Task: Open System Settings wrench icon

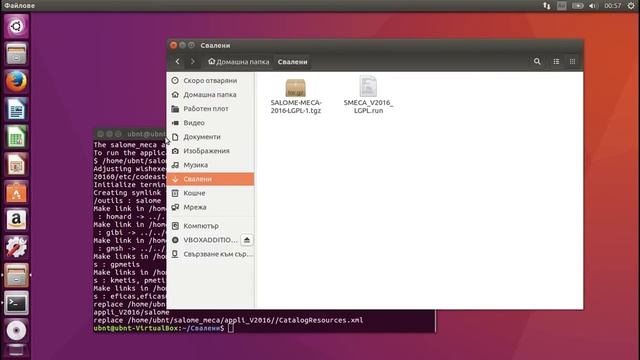Action: [16, 248]
